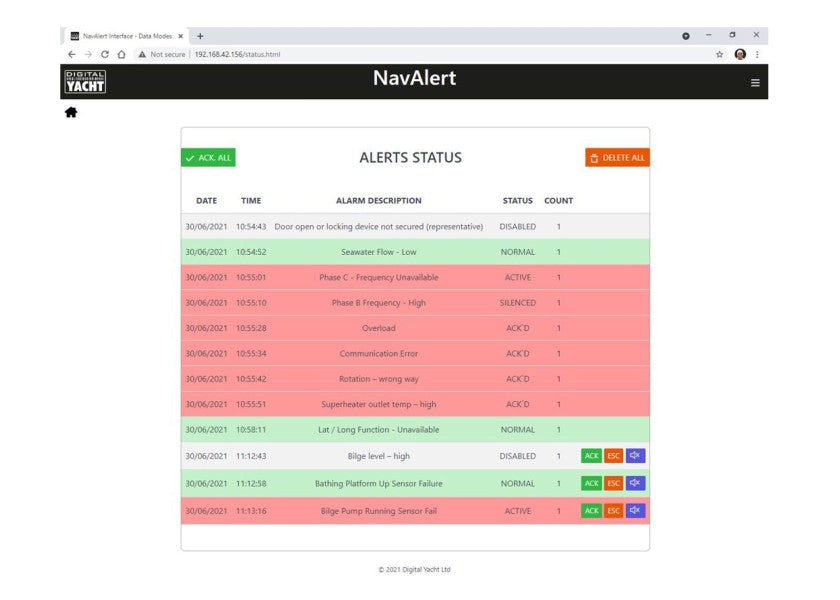Screen dimensions: 840x600
Task: Acknowledge all alerts with ACK ALL
Action: tap(208, 158)
